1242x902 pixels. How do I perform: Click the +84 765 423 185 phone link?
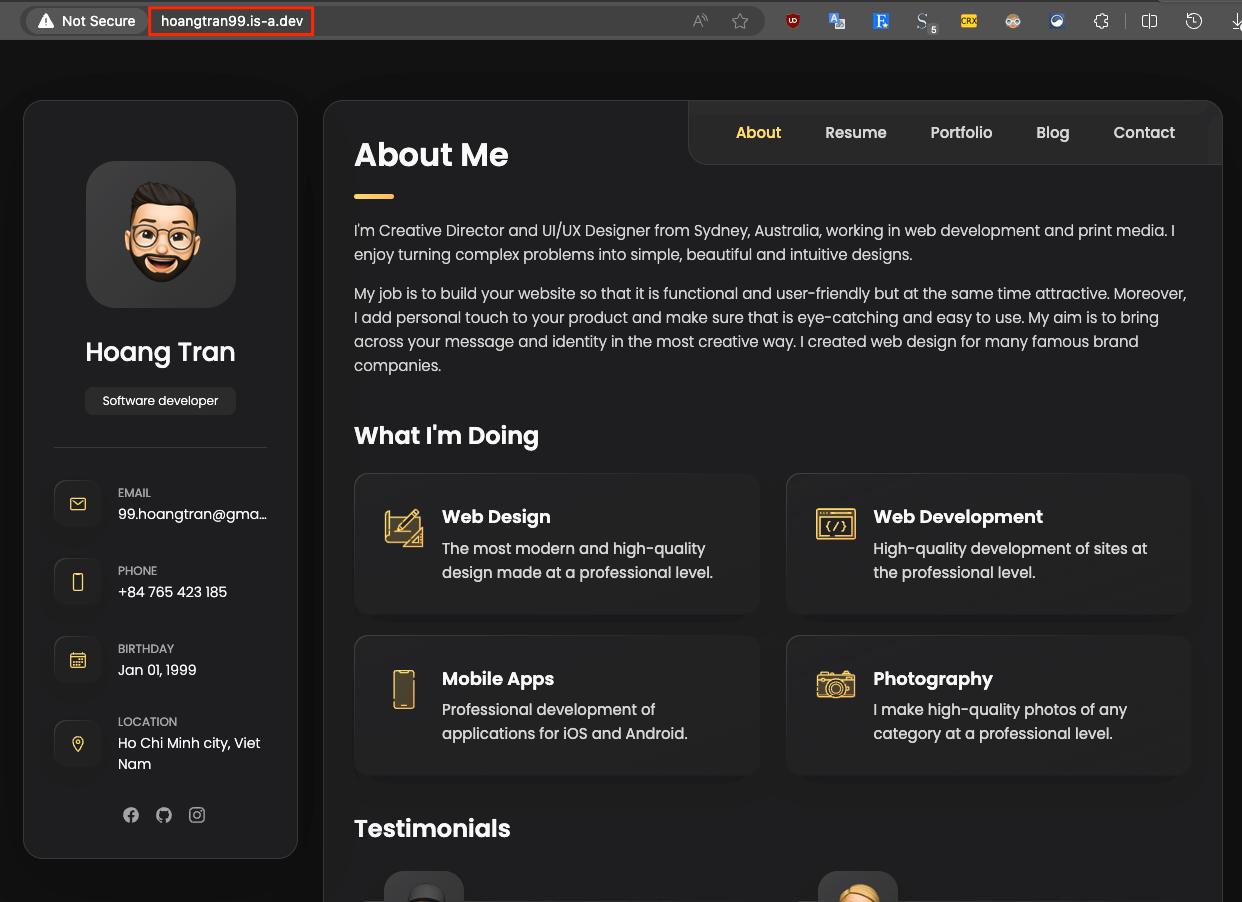click(172, 592)
